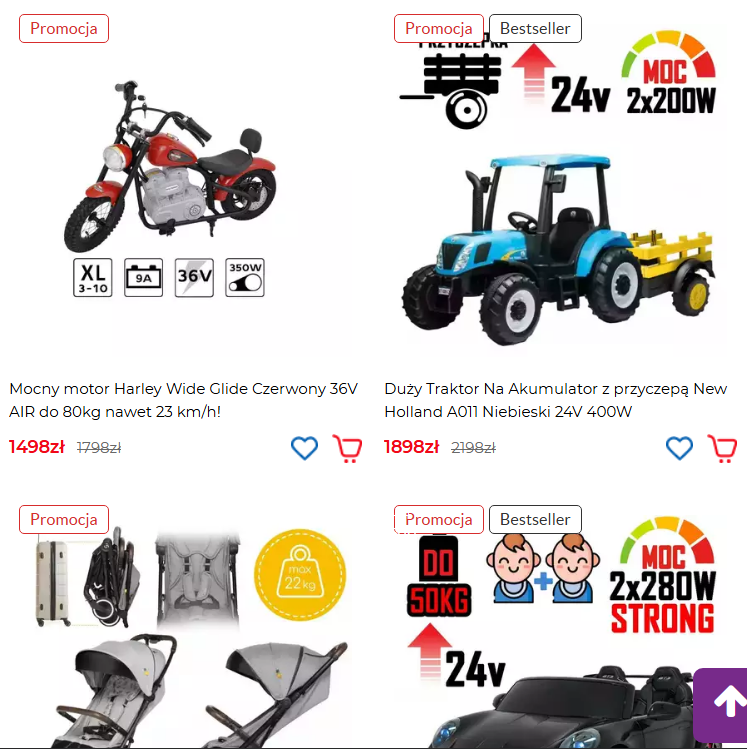Viewport: 747px width, 749px height.
Task: Click Promocja badge on Harley motorcycle
Action: click(x=64, y=29)
